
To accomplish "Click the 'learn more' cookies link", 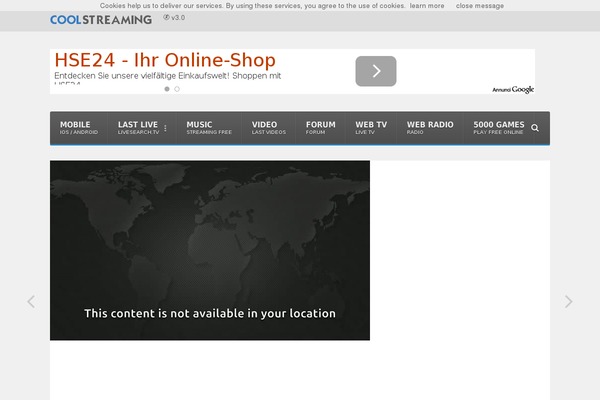I will (427, 6).
